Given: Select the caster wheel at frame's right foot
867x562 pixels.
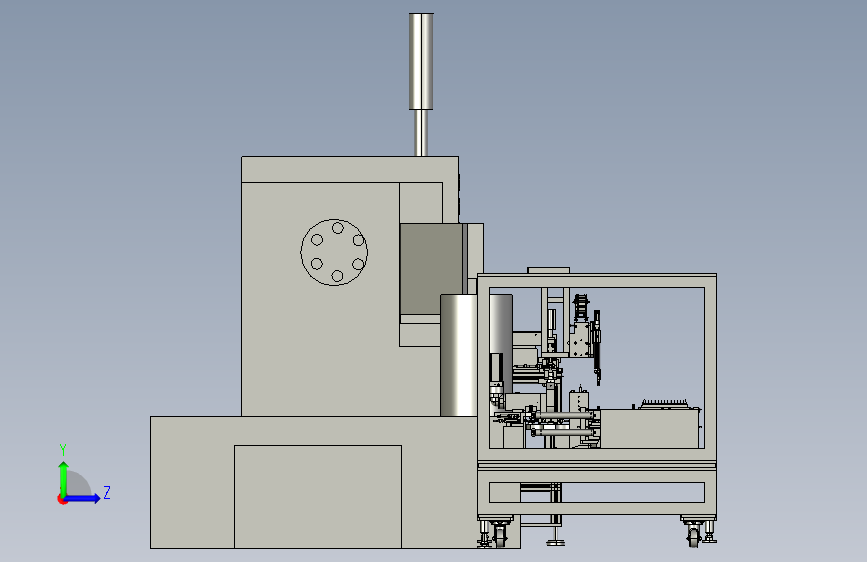Looking at the screenshot, I should [694, 535].
